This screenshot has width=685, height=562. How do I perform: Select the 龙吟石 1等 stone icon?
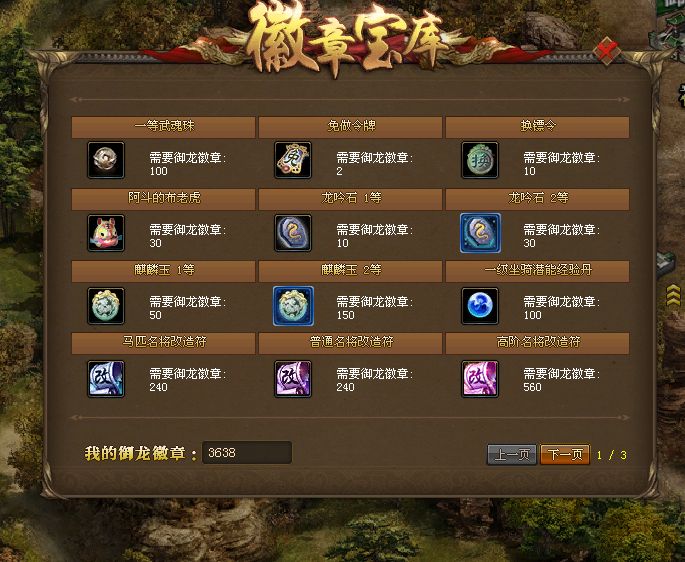[x=293, y=233]
